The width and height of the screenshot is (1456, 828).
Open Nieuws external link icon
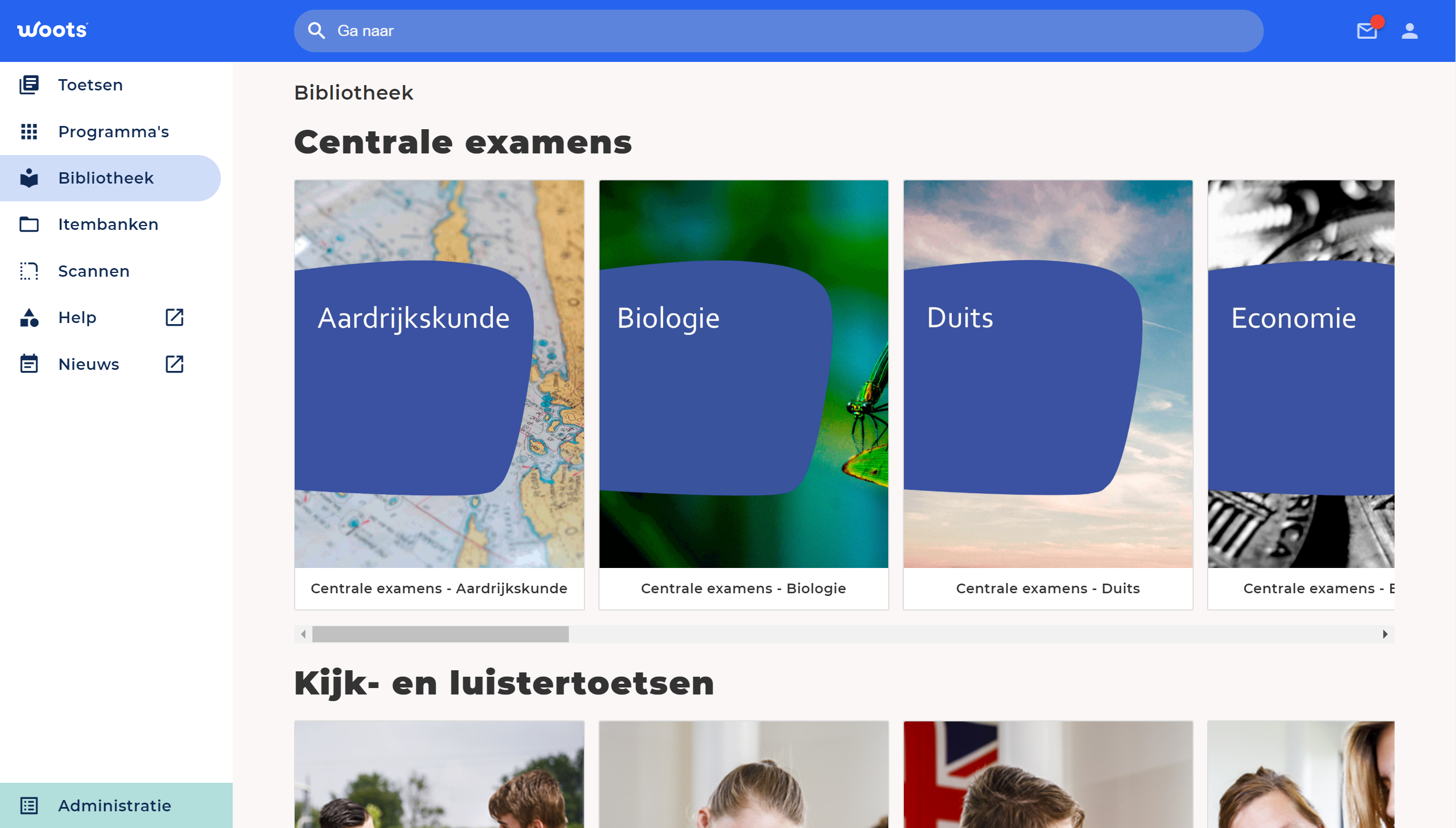tap(175, 364)
